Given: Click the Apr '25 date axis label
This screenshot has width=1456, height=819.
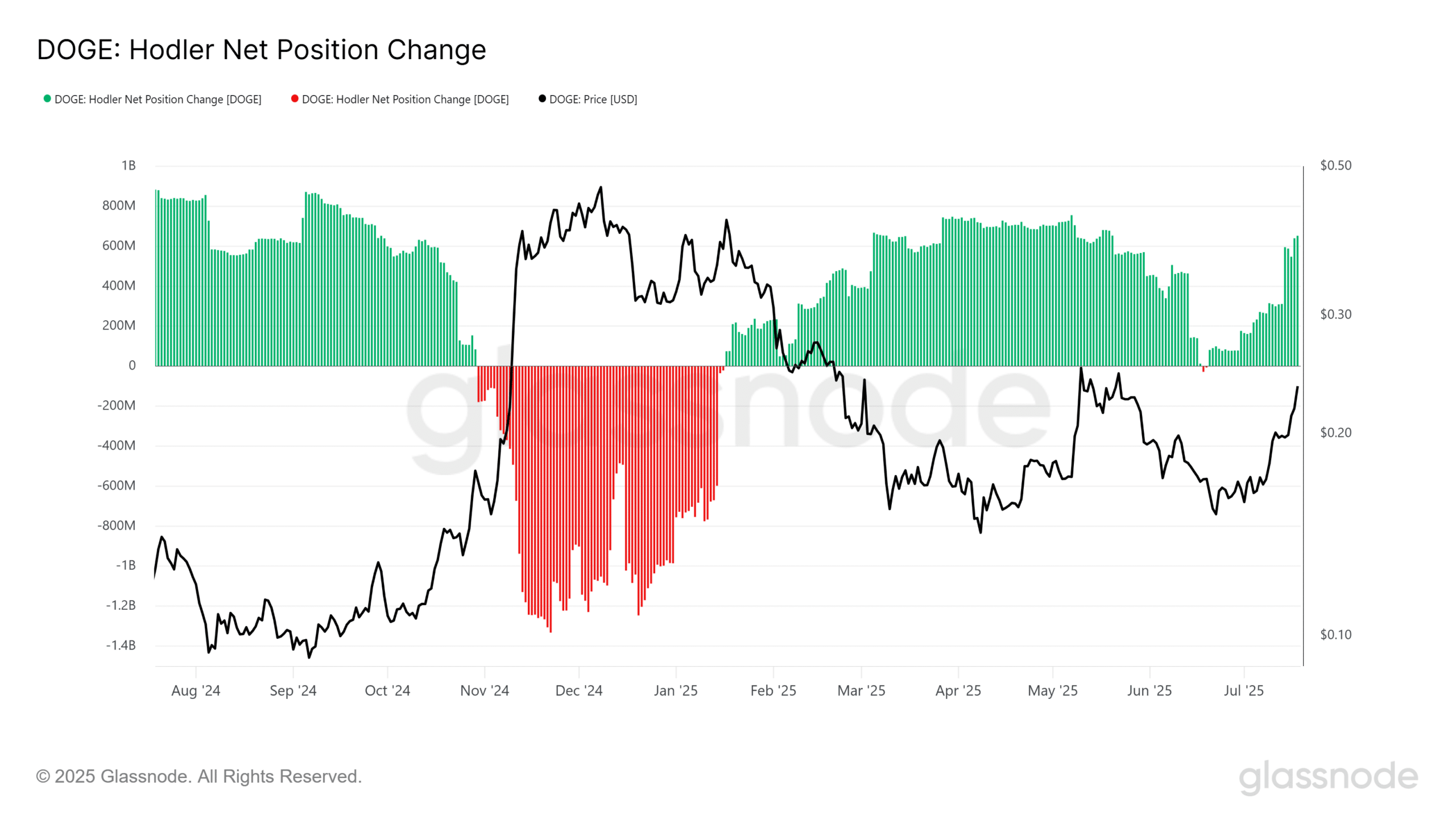Looking at the screenshot, I should pyautogui.click(x=958, y=690).
